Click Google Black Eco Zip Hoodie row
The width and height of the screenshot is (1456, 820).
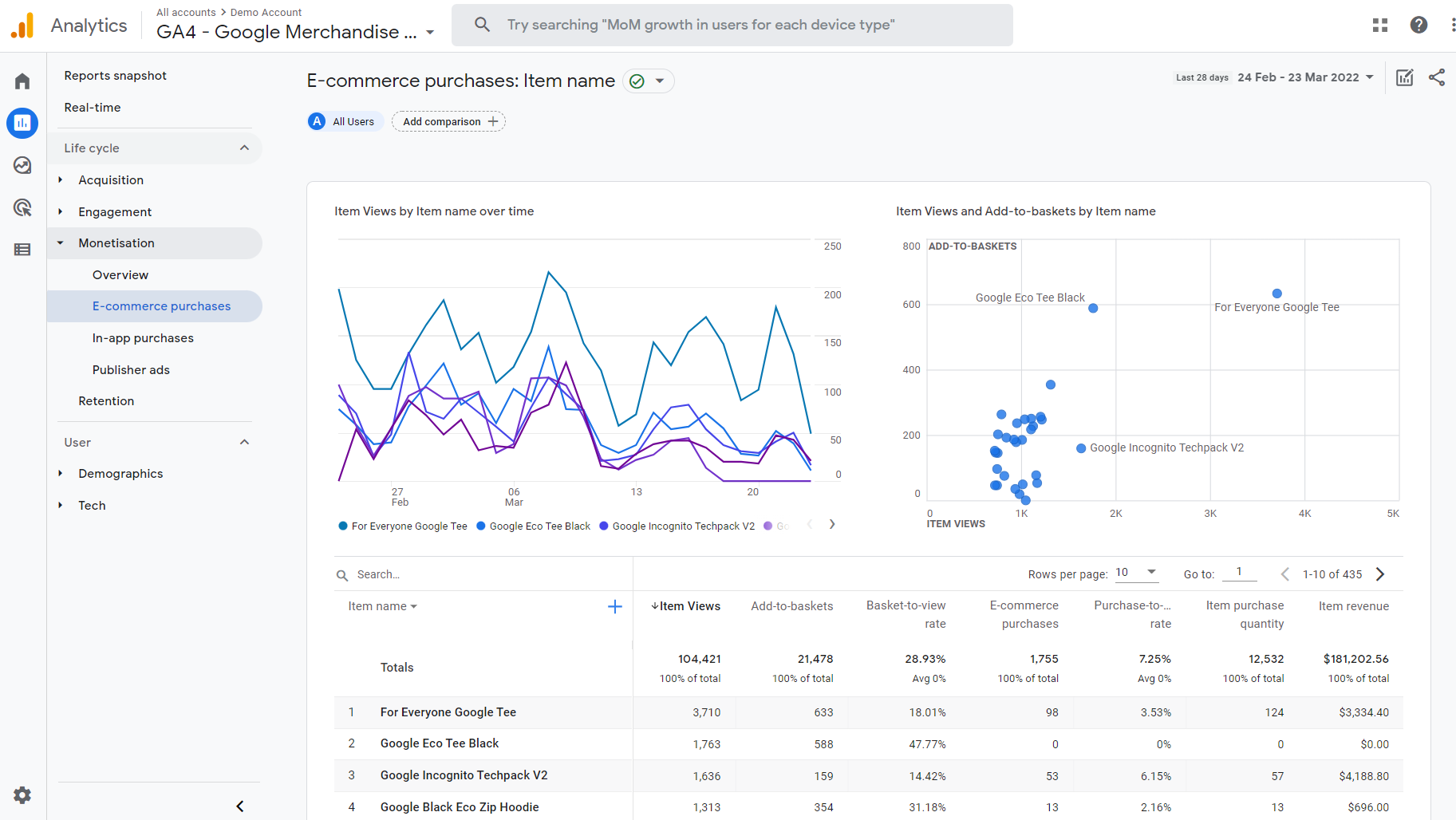pos(868,807)
